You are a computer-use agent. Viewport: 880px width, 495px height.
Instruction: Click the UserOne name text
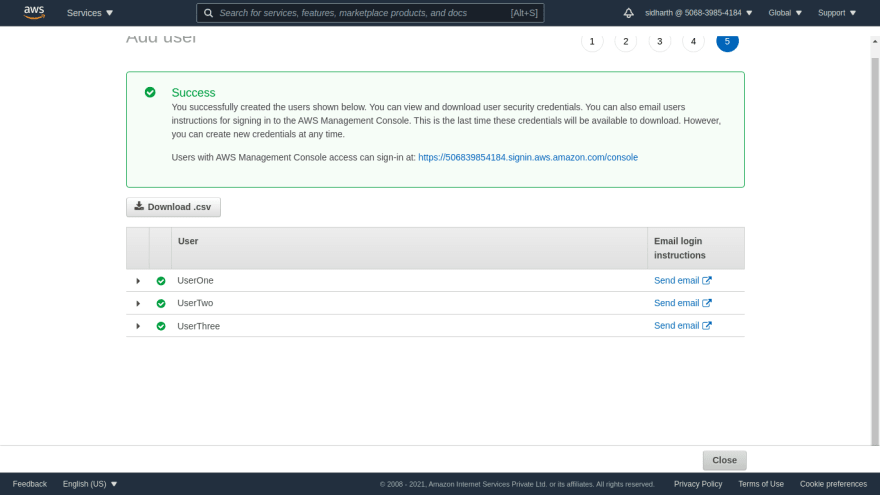(195, 281)
